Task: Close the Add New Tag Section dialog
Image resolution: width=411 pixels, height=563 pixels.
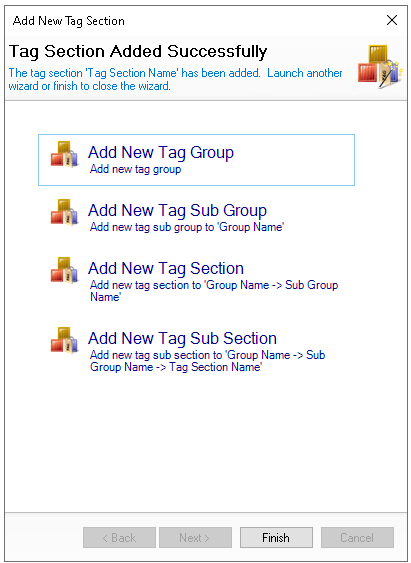Action: 392,20
